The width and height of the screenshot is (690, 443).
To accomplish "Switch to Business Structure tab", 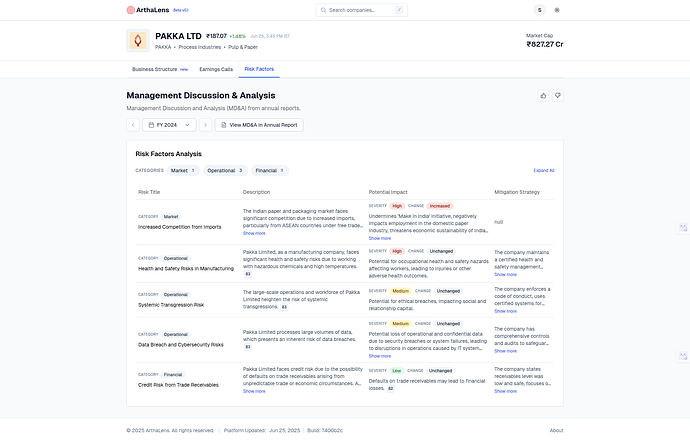I will (160, 69).
